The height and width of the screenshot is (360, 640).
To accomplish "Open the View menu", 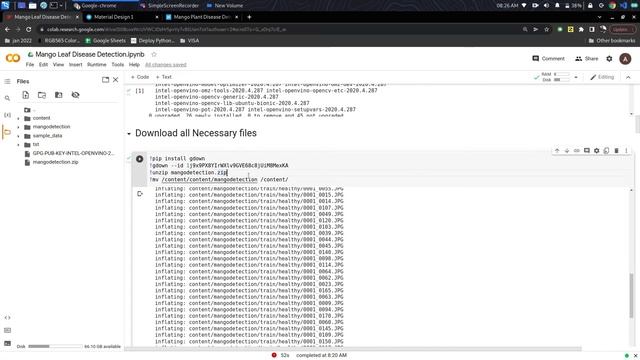I will (58, 64).
